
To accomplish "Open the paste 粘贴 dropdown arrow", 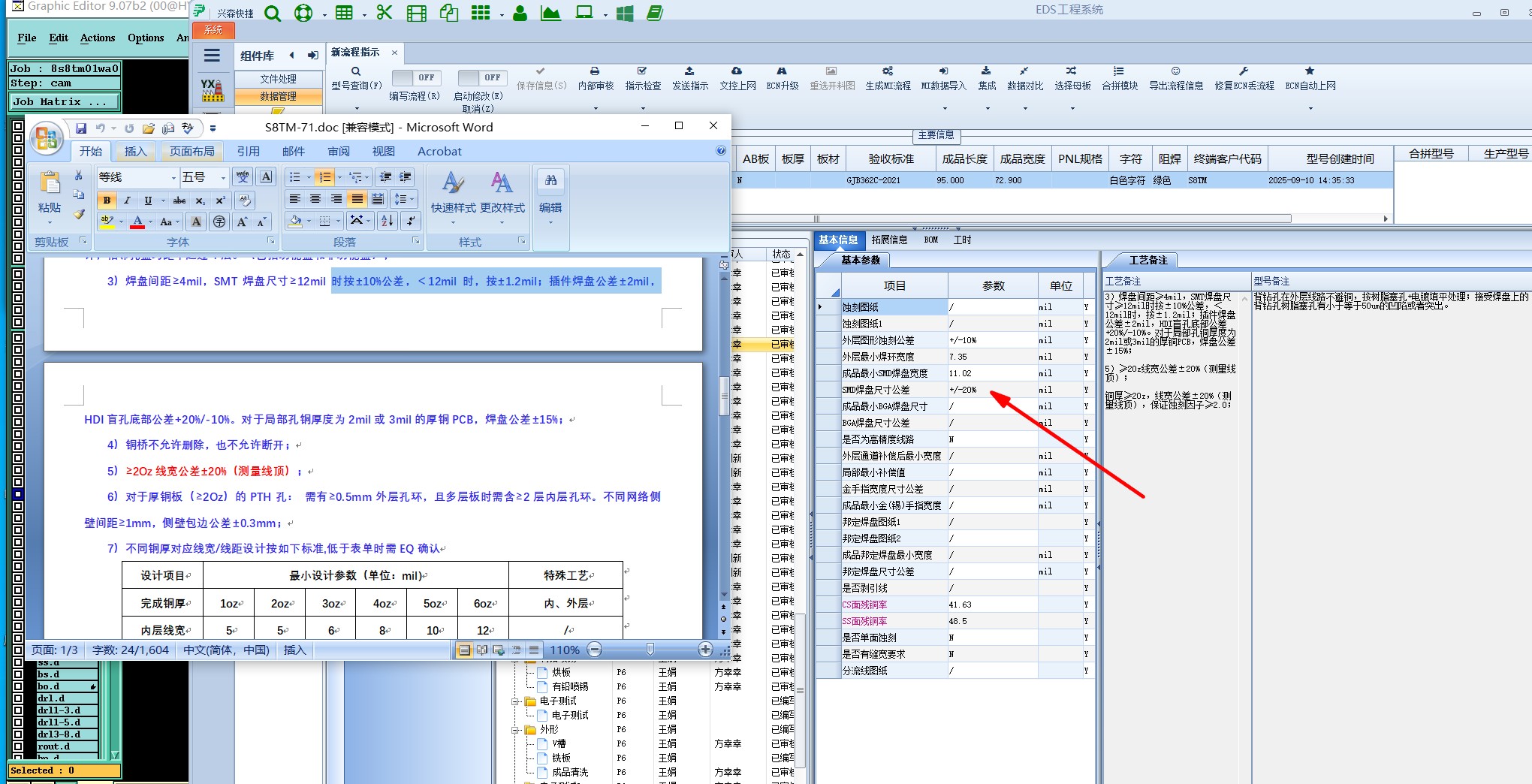I will click(50, 222).
